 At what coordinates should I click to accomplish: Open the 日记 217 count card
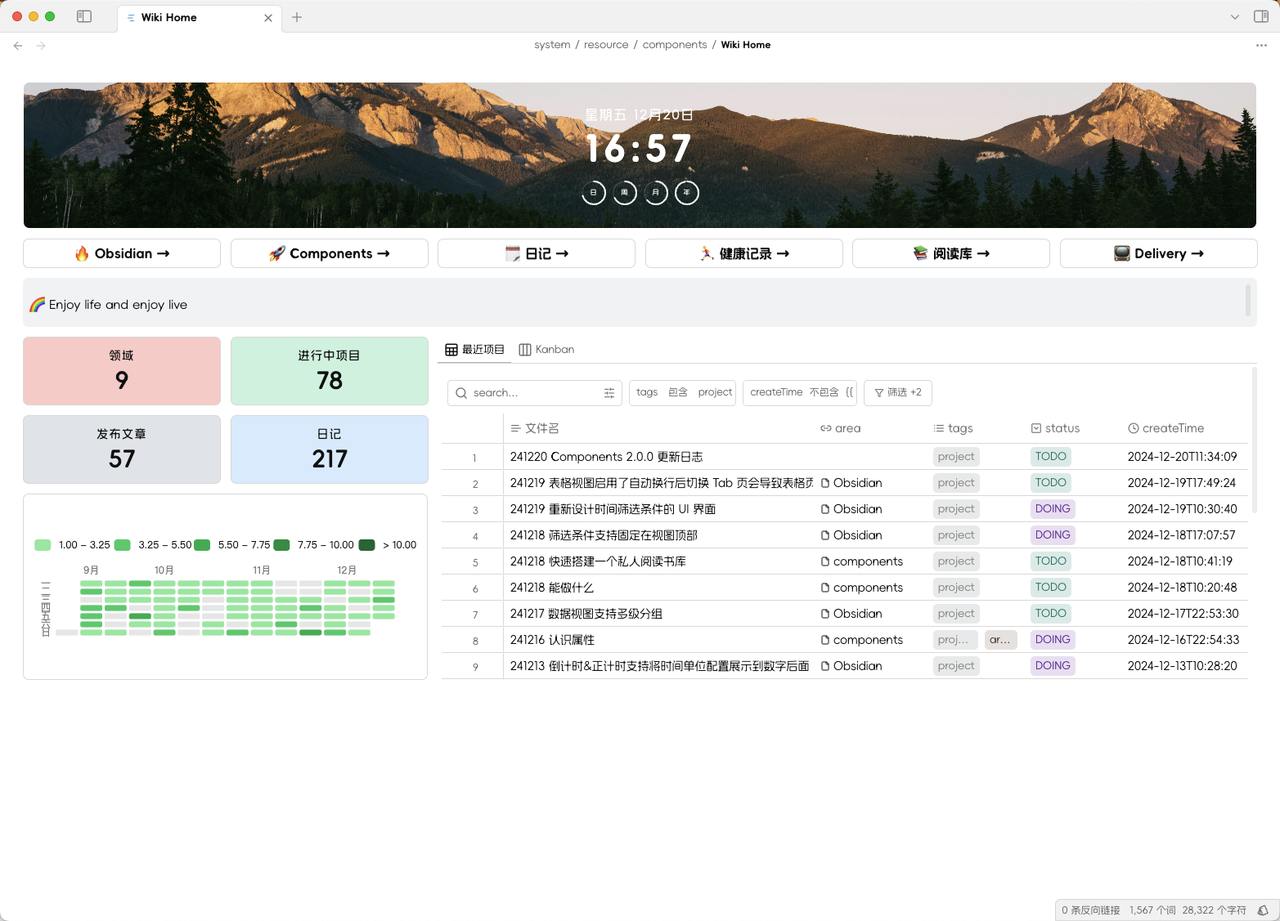coord(329,450)
